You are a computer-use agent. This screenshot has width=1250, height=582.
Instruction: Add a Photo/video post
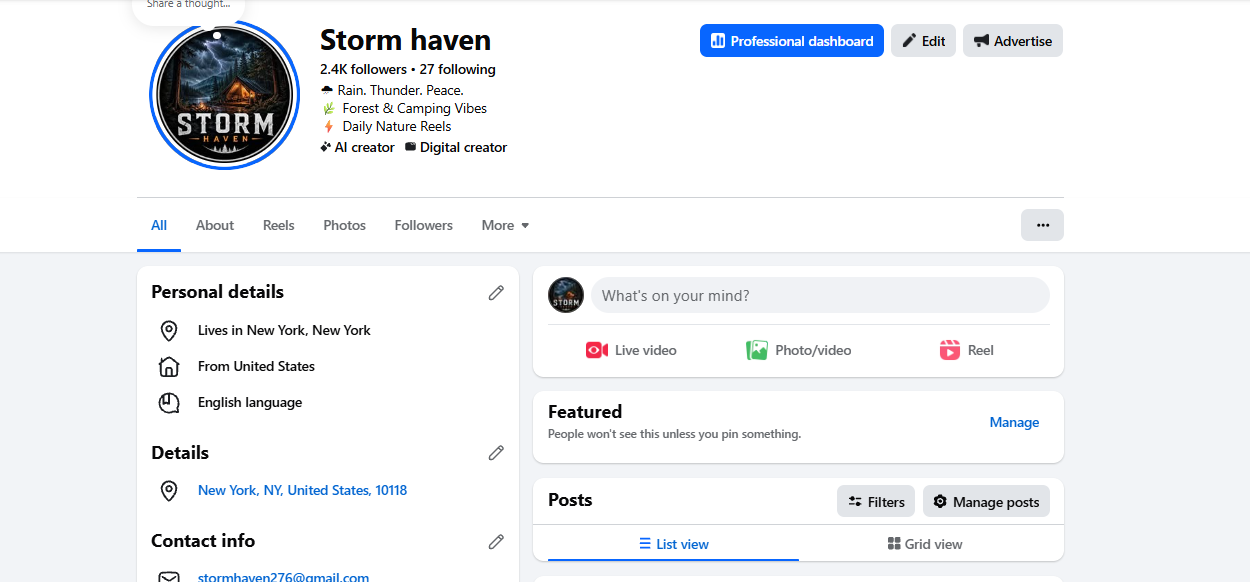point(798,350)
